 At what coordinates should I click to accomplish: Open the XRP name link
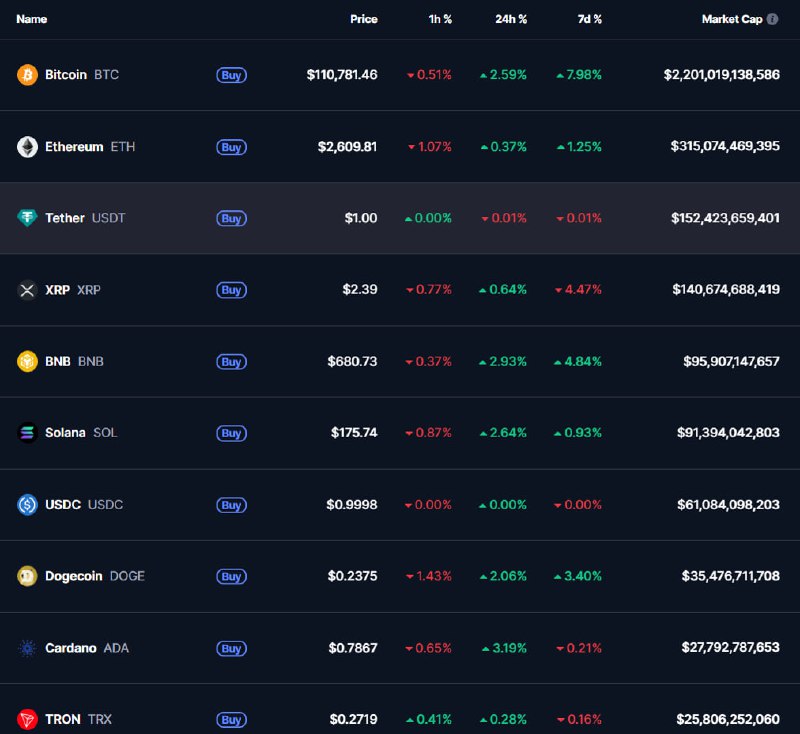coord(57,290)
